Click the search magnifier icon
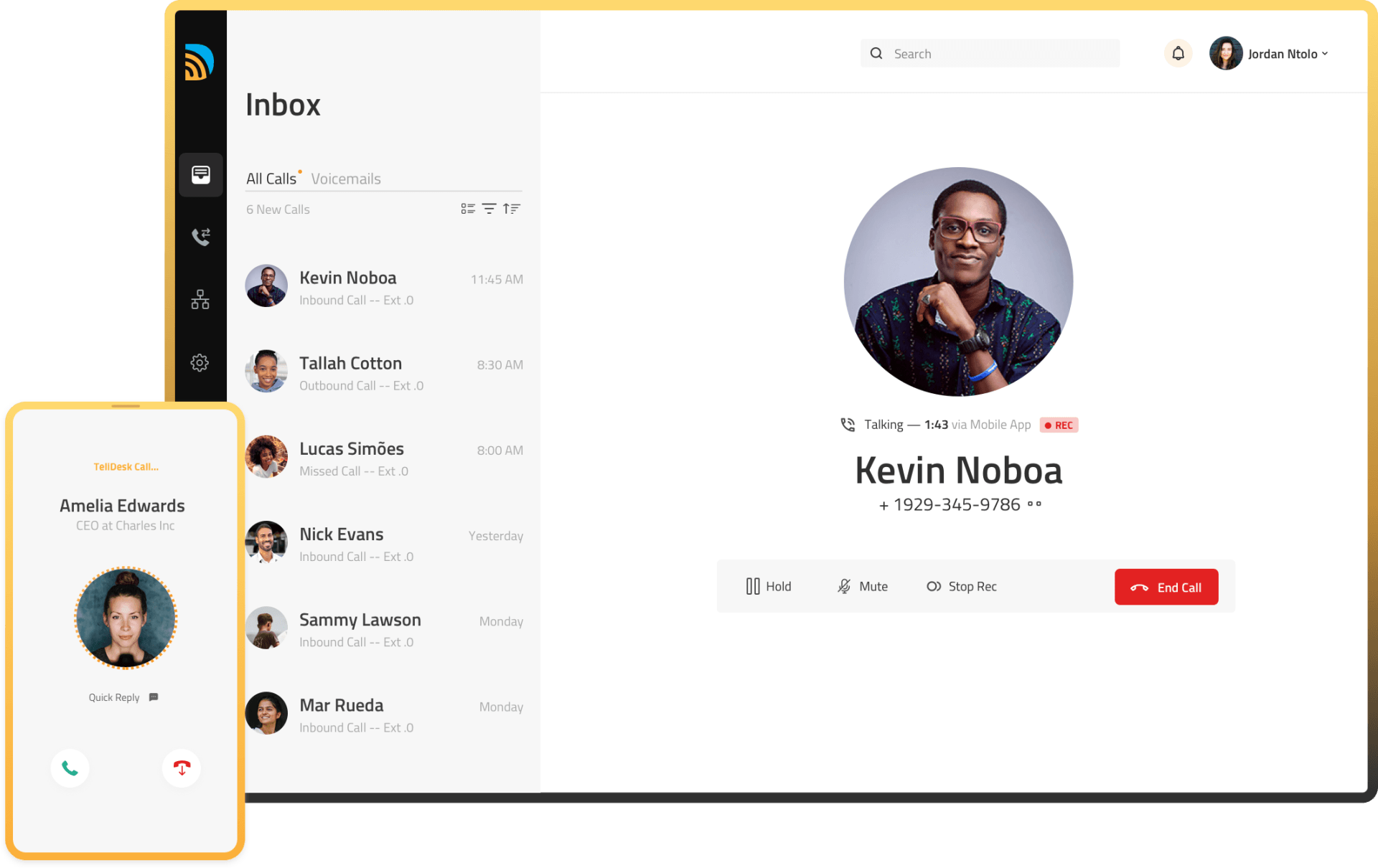This screenshot has width=1378, height=868. [876, 54]
